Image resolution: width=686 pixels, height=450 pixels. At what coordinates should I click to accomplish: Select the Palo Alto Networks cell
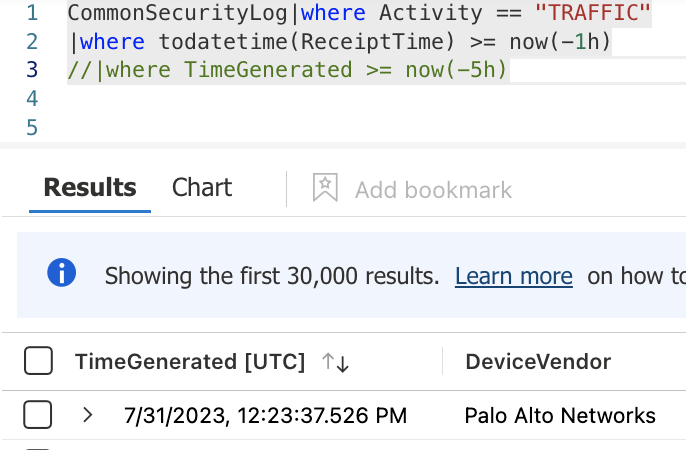point(560,415)
